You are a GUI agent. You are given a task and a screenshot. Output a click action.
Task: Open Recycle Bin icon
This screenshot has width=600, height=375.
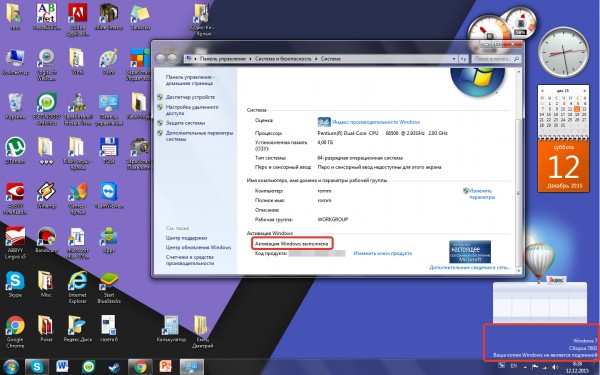coord(15,106)
